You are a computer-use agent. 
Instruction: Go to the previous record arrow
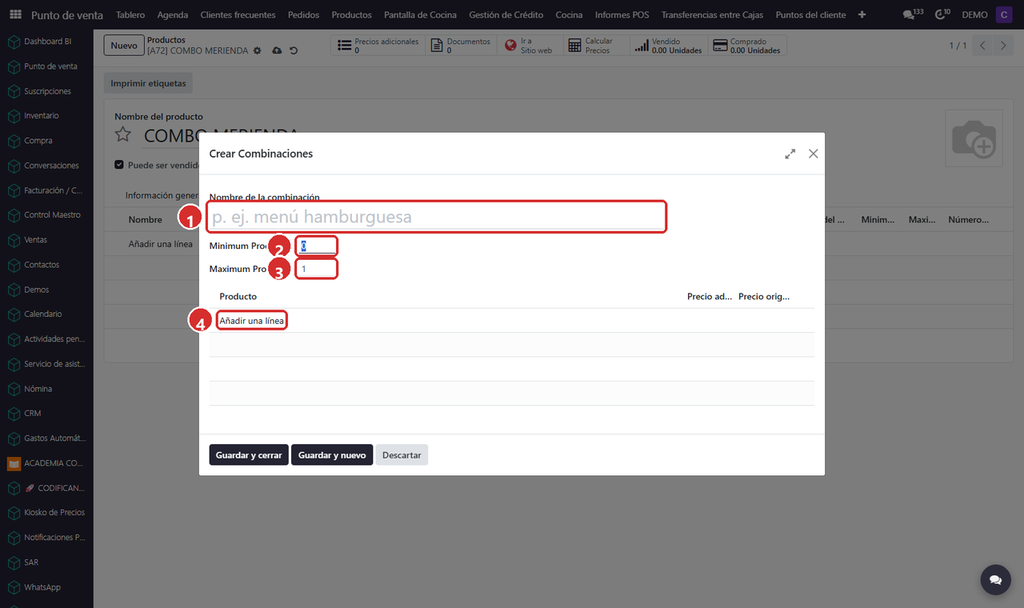pos(982,46)
